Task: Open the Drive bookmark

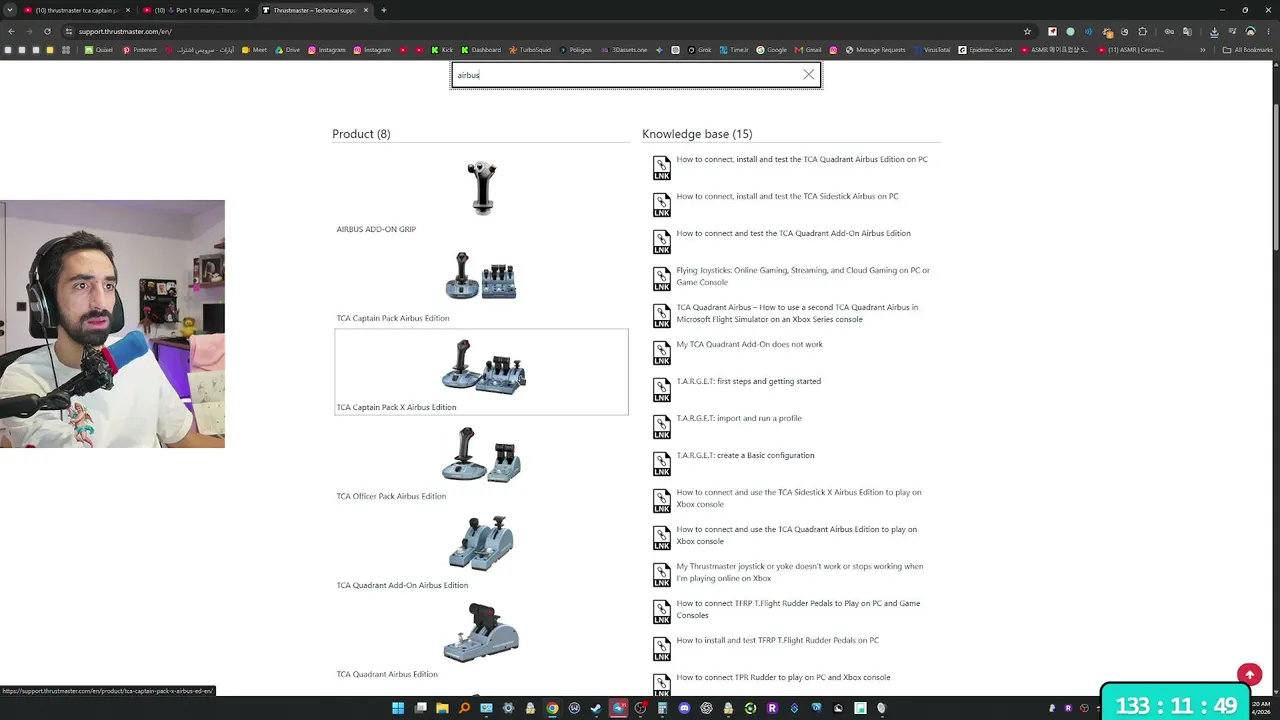Action: coord(287,49)
